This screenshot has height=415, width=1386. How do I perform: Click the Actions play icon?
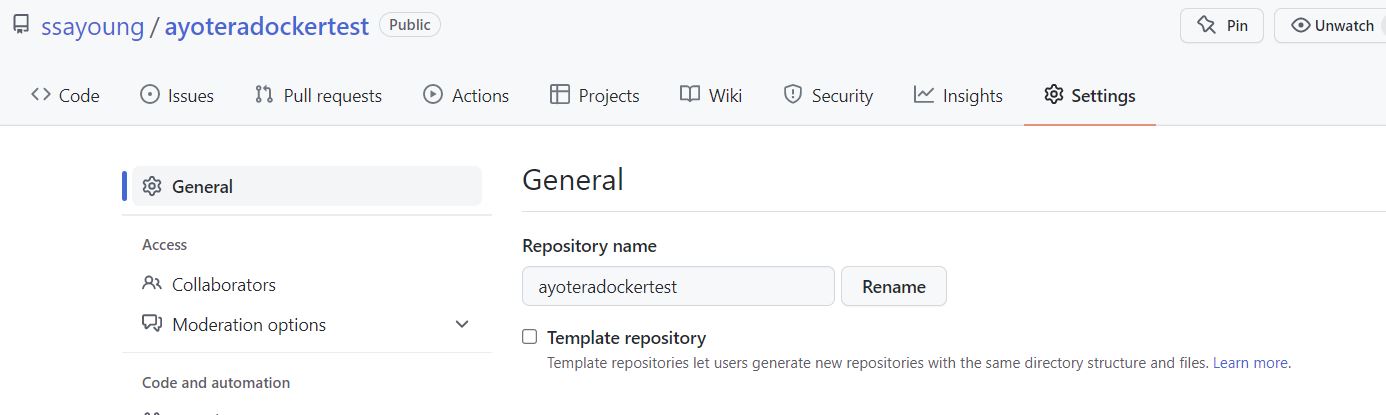pyautogui.click(x=433, y=95)
